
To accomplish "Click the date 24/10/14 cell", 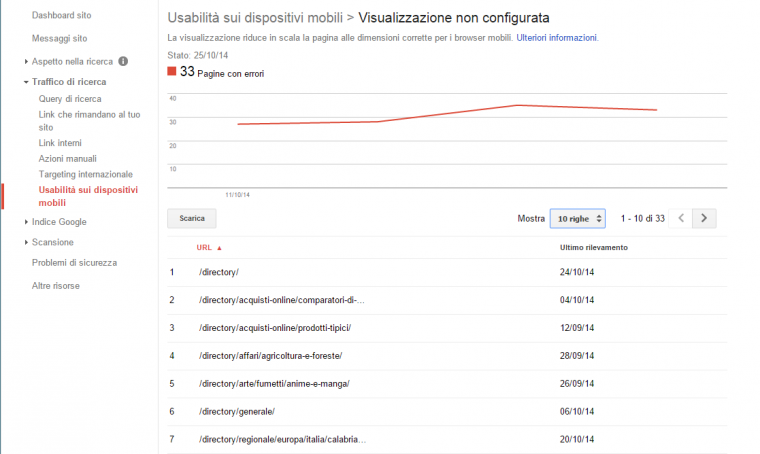I will click(577, 272).
